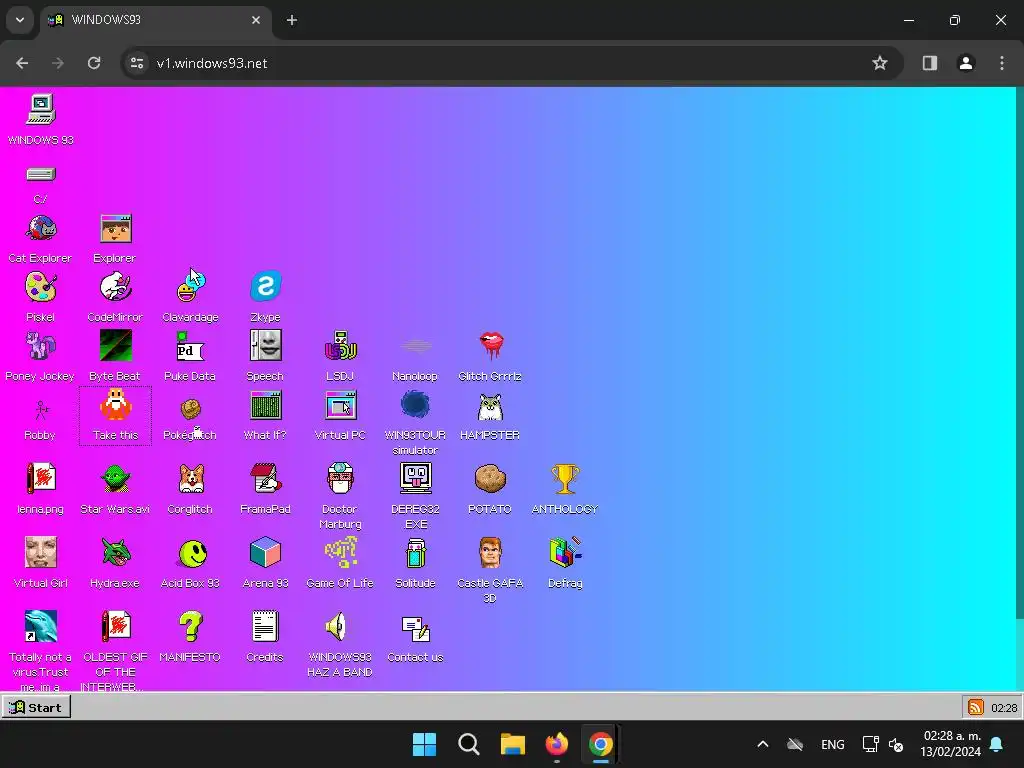Open the Explorer desktop icon
Screen dimensions: 1024x768
[116, 229]
